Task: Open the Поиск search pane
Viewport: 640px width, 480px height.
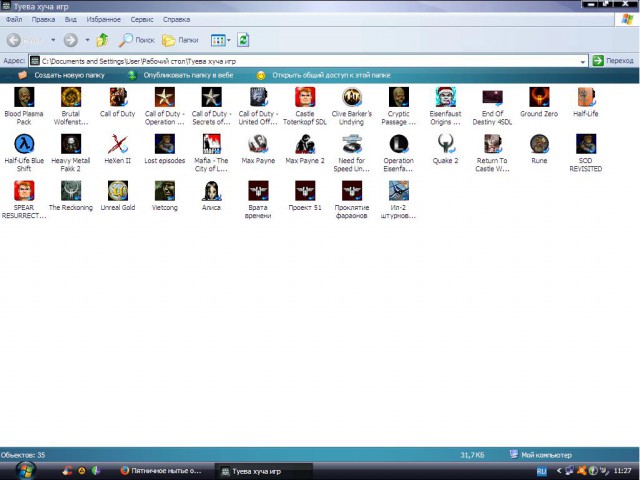Action: point(137,40)
